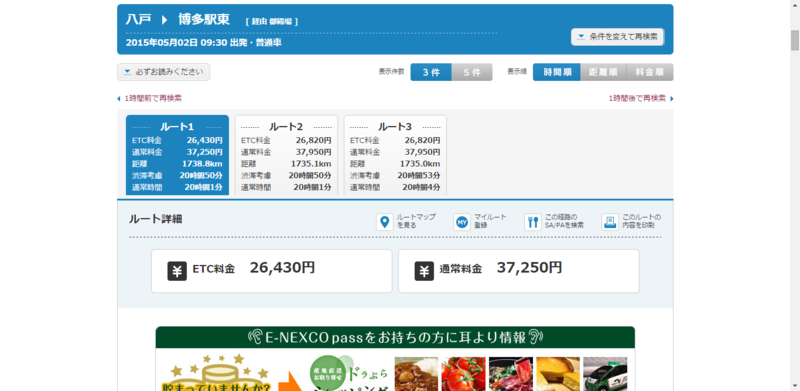This screenshot has width=800, height=391.
Task: Open the patrol car thumbnail in banner
Action: coord(605,374)
